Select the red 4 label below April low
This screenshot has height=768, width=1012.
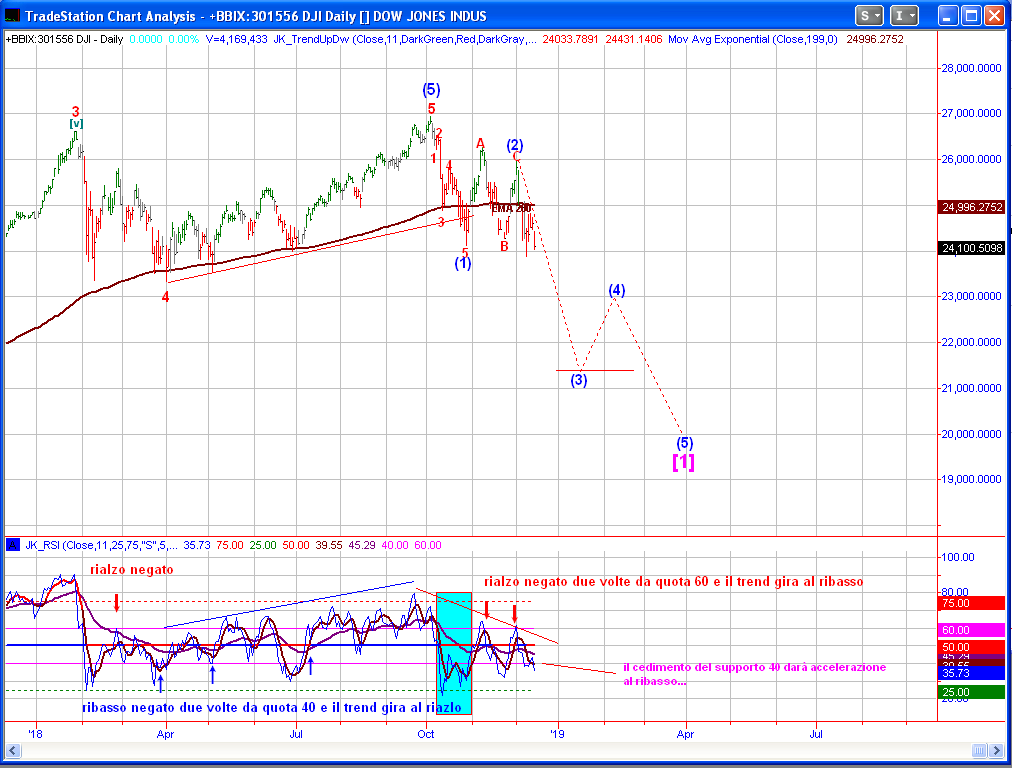coord(165,297)
